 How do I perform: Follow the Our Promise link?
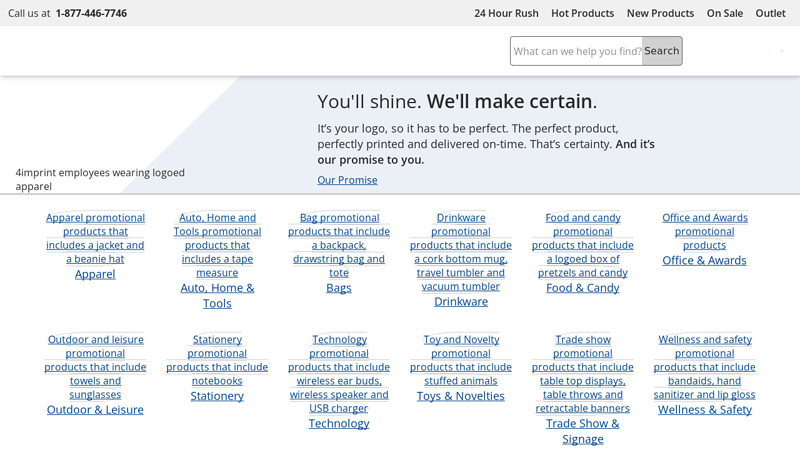click(347, 180)
